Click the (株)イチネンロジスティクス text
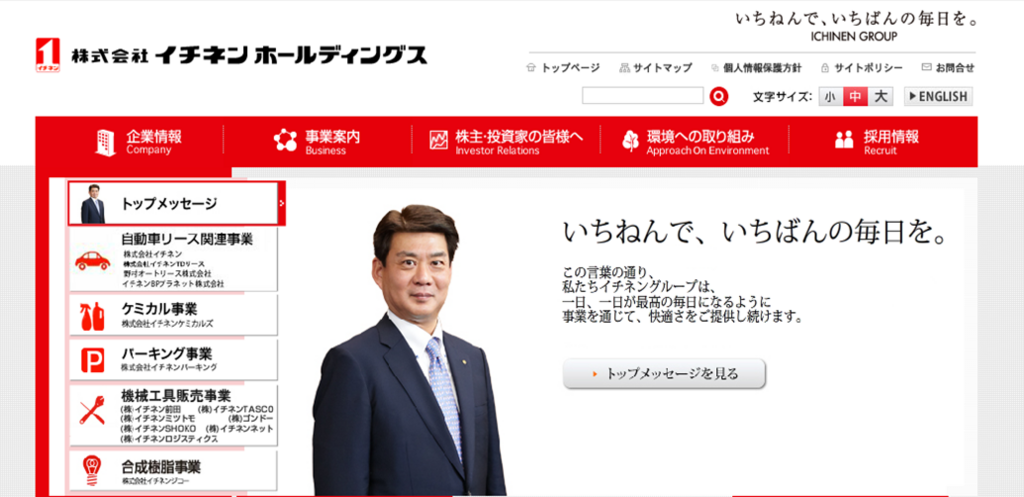 pyautogui.click(x=170, y=439)
